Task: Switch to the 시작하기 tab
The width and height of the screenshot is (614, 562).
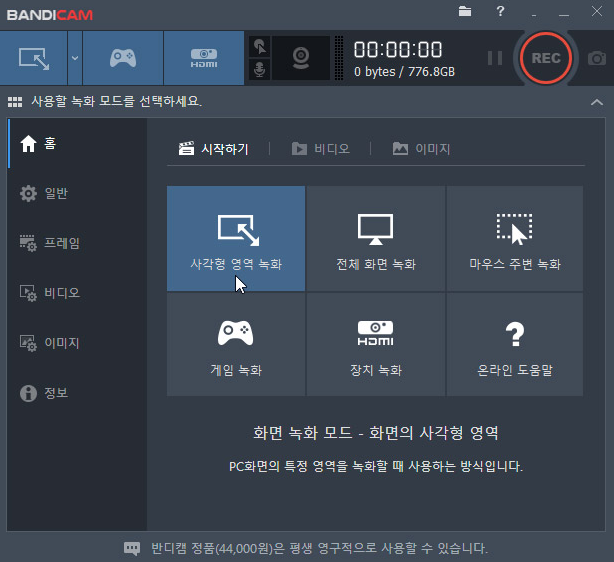Action: click(x=214, y=149)
